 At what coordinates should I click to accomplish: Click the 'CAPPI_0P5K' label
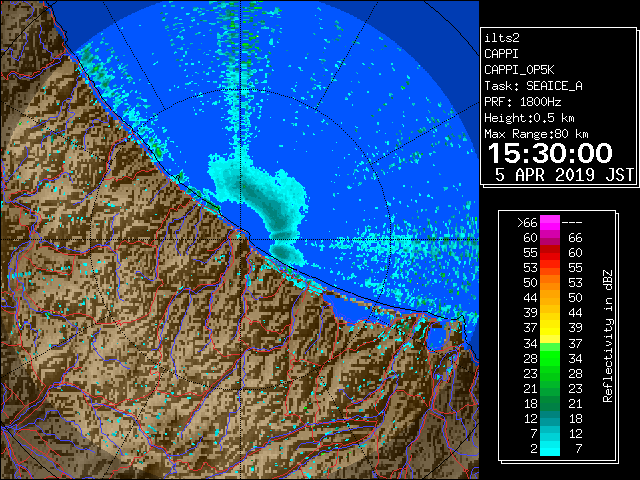[519, 70]
